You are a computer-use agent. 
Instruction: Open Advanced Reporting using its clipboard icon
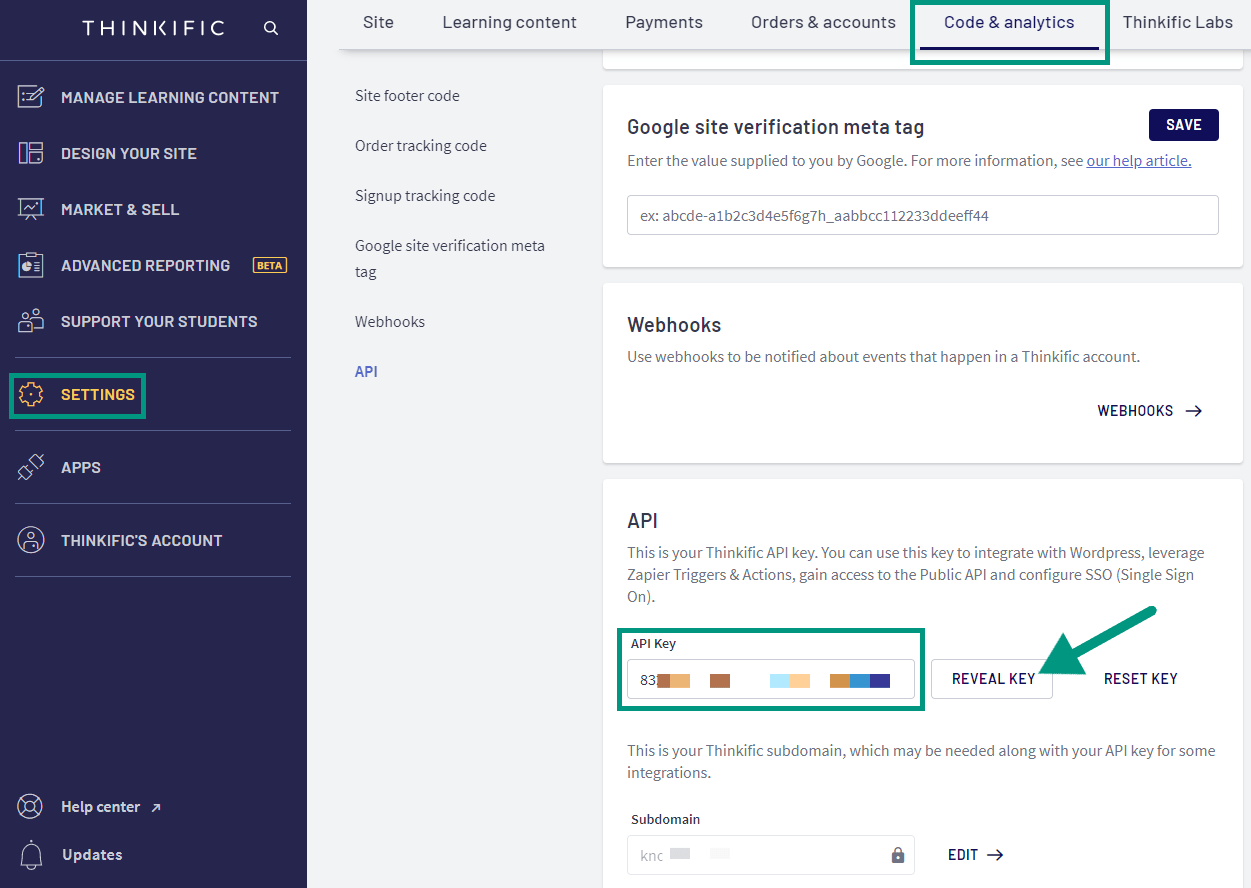(31, 264)
